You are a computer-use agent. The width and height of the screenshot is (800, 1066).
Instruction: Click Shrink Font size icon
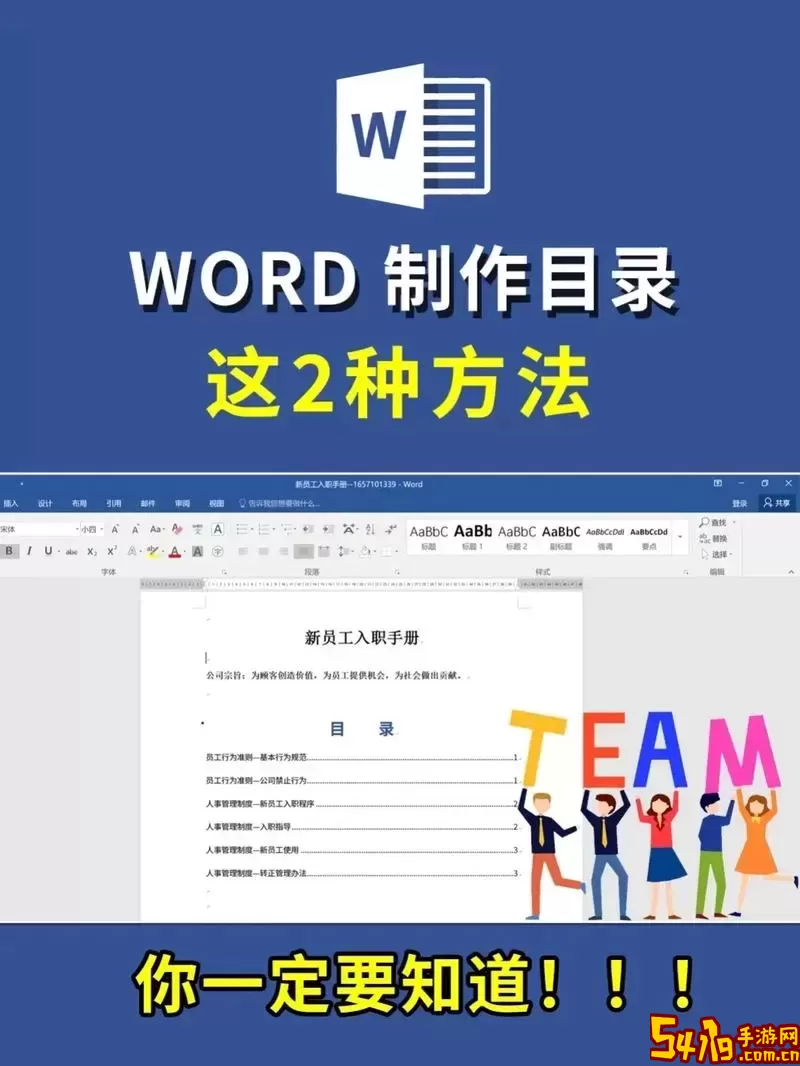coord(135,530)
